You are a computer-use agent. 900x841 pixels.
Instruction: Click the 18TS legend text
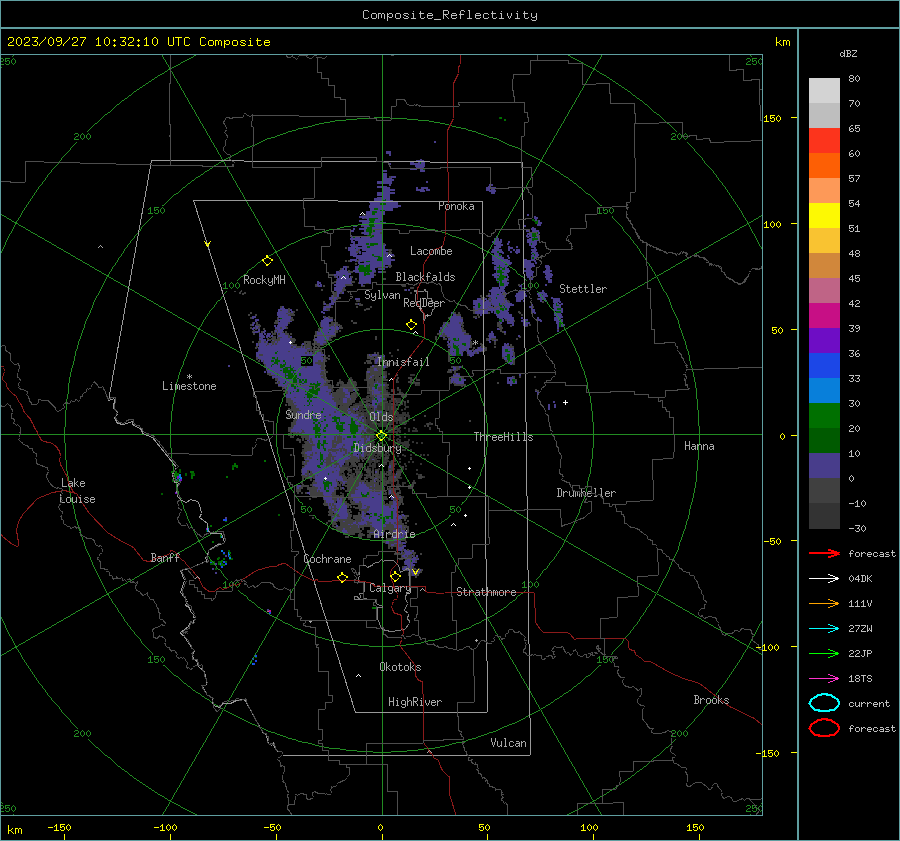[x=860, y=679]
